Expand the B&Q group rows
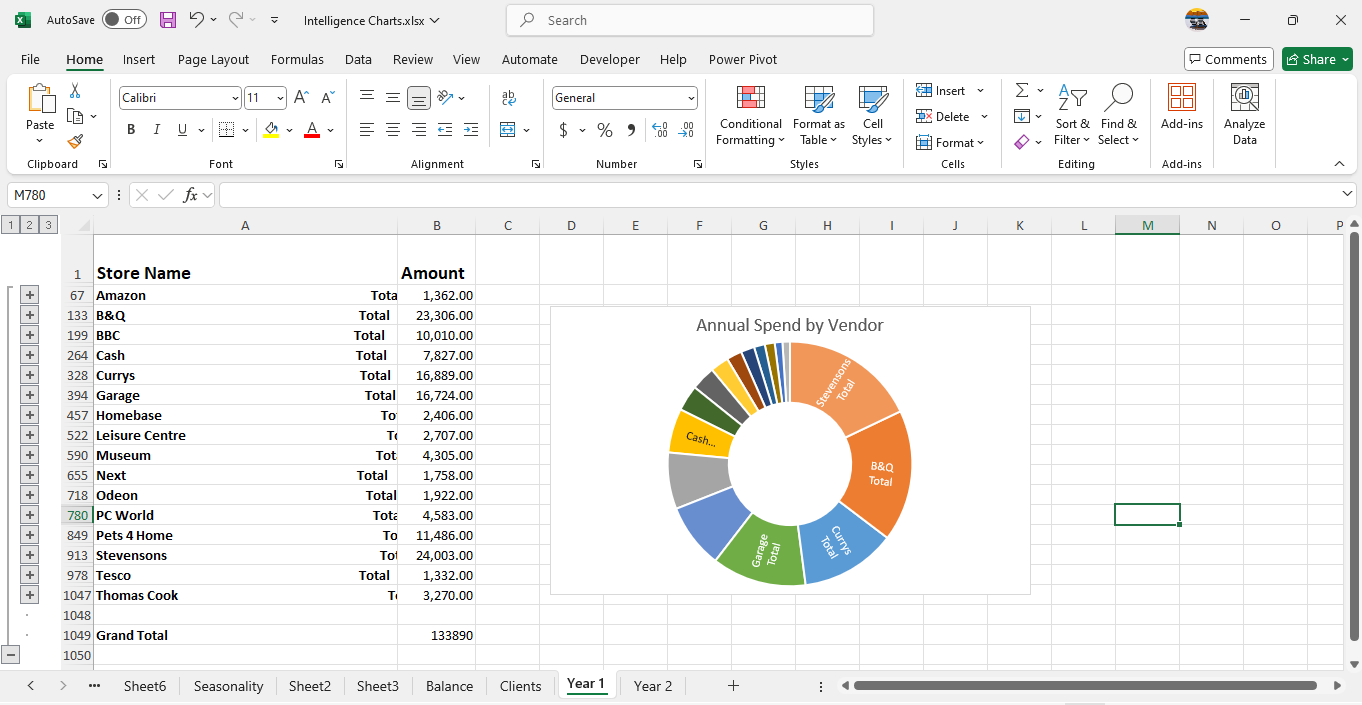The height and width of the screenshot is (705, 1362). pos(30,315)
